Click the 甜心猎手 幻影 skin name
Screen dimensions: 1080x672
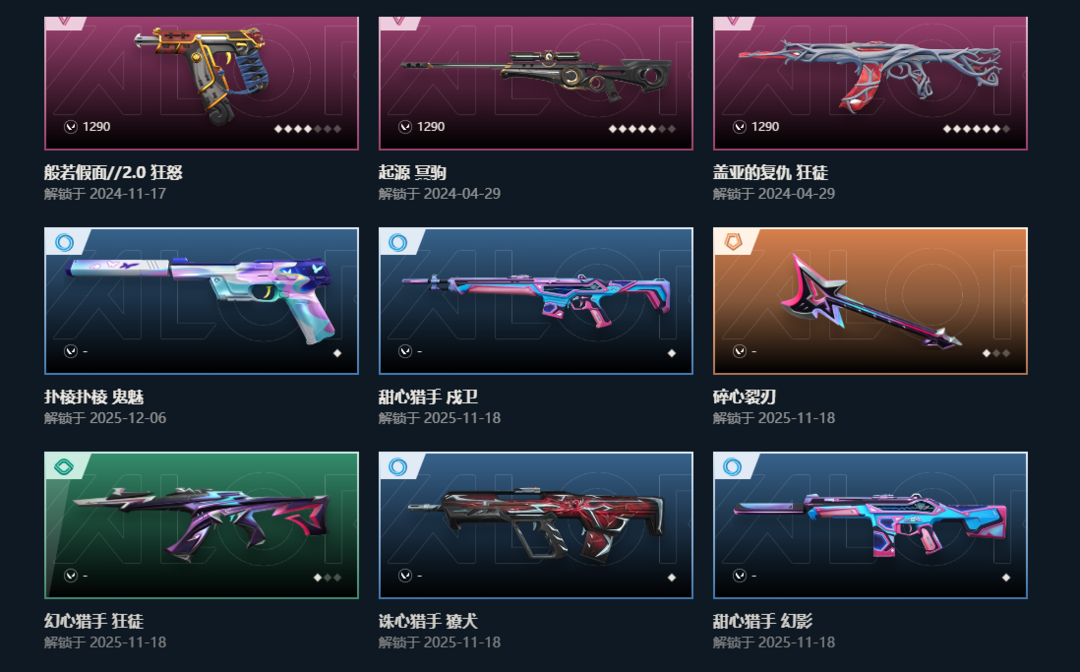pos(762,621)
